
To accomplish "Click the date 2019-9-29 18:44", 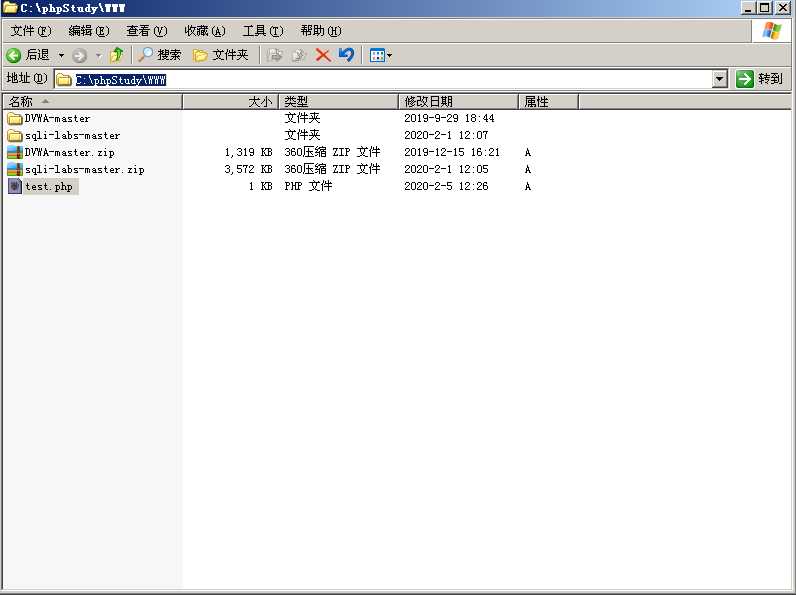I will click(449, 118).
